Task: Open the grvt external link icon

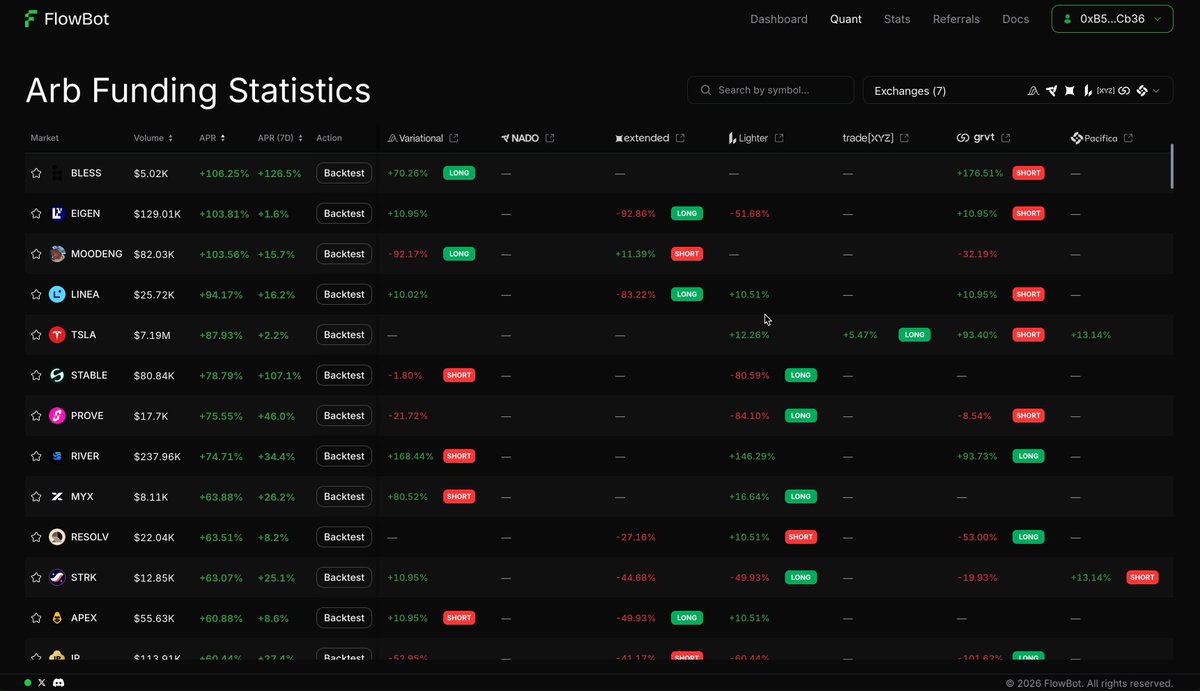Action: coord(1006,138)
